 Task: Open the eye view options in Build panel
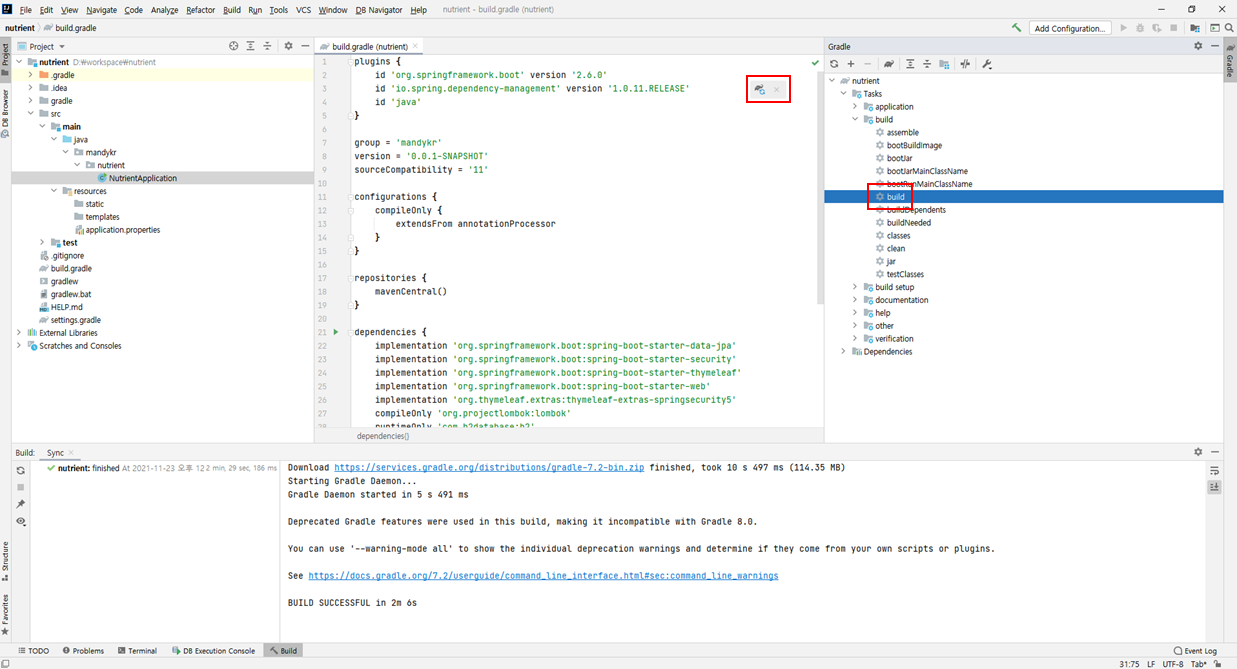(x=20, y=521)
